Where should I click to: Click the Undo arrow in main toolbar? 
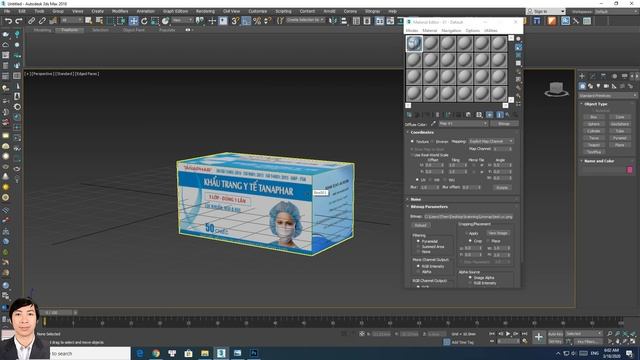8,21
